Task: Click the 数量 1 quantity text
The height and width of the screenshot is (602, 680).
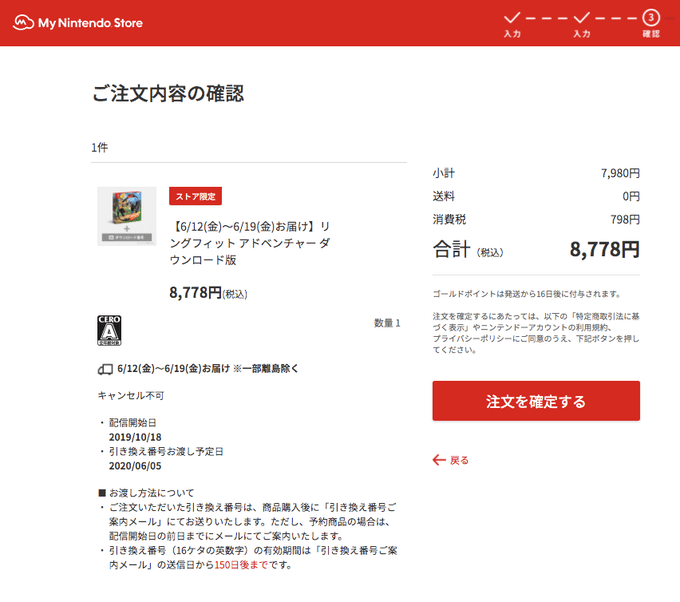Action: coord(387,323)
